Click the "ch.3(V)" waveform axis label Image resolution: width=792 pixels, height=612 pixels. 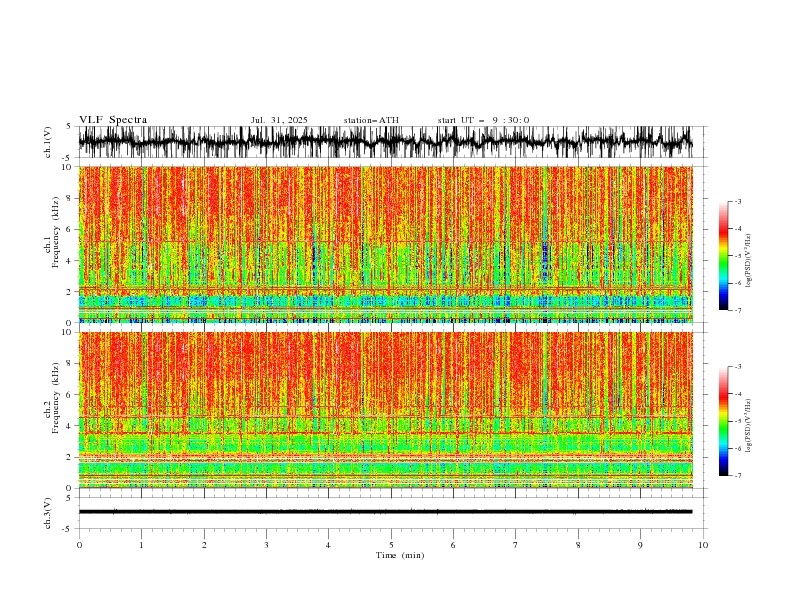click(x=48, y=513)
